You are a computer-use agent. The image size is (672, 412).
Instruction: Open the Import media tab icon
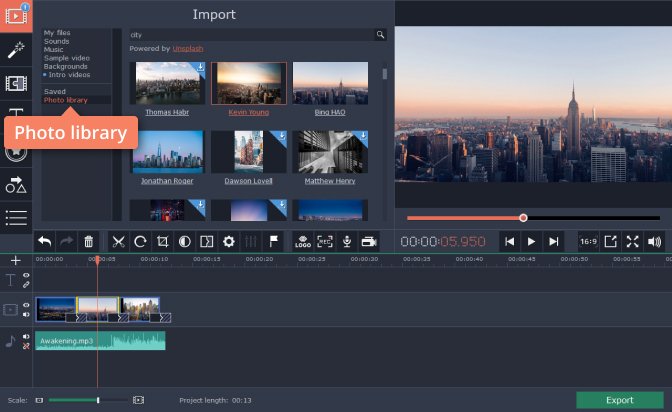[16, 16]
